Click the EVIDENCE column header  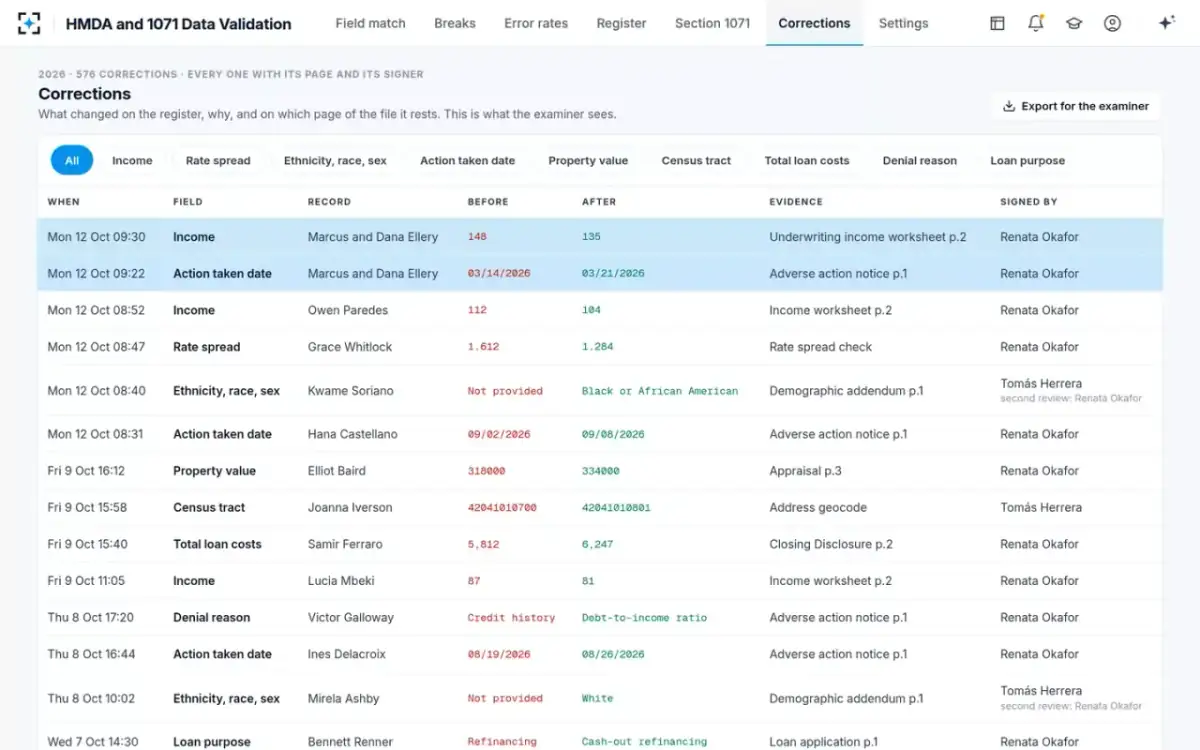pyautogui.click(x=796, y=202)
